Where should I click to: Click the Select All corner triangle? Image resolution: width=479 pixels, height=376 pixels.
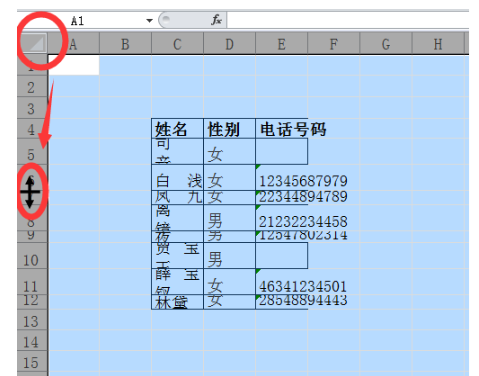coord(37,43)
